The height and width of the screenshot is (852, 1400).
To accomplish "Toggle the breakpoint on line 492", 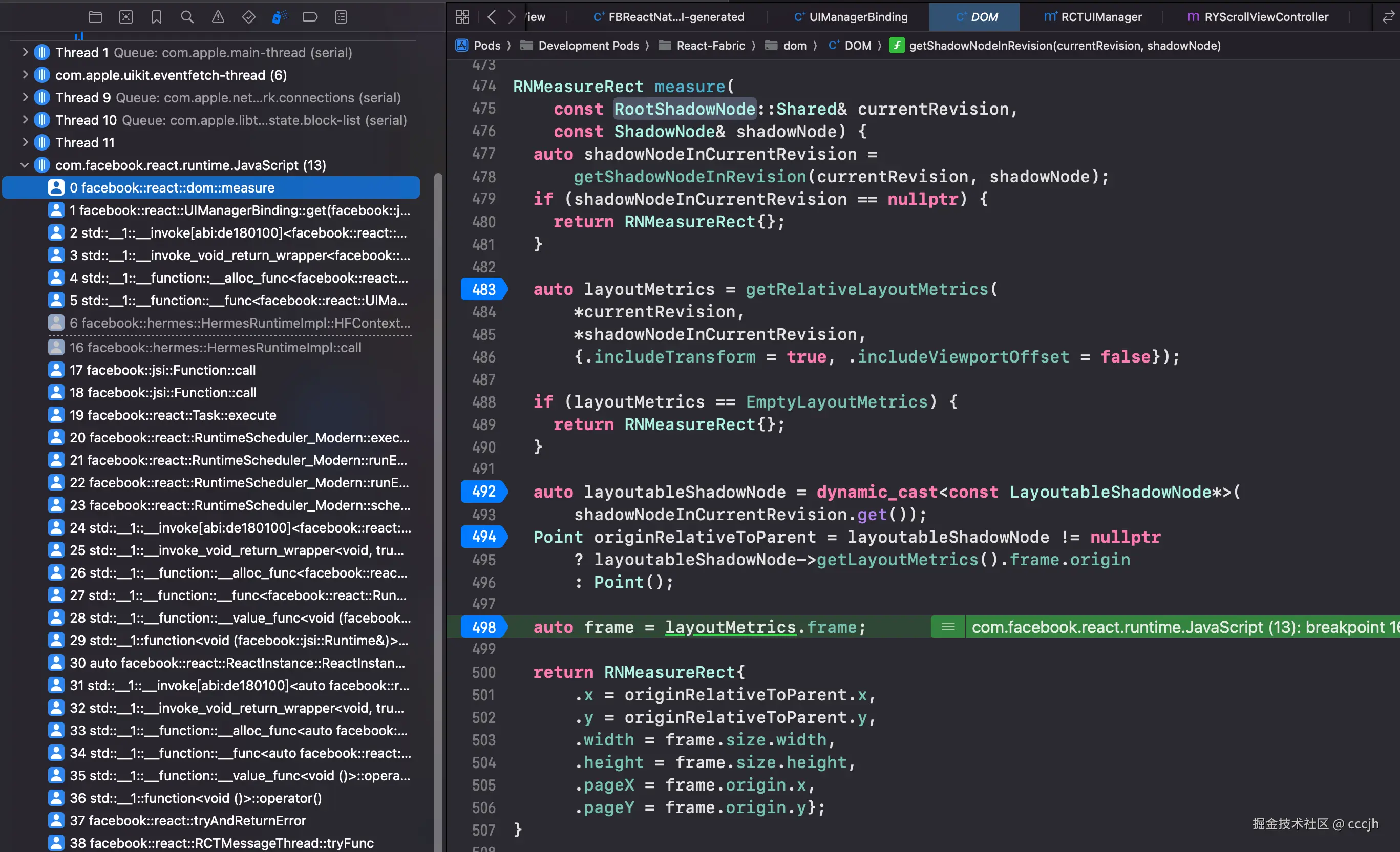I will [x=483, y=492].
